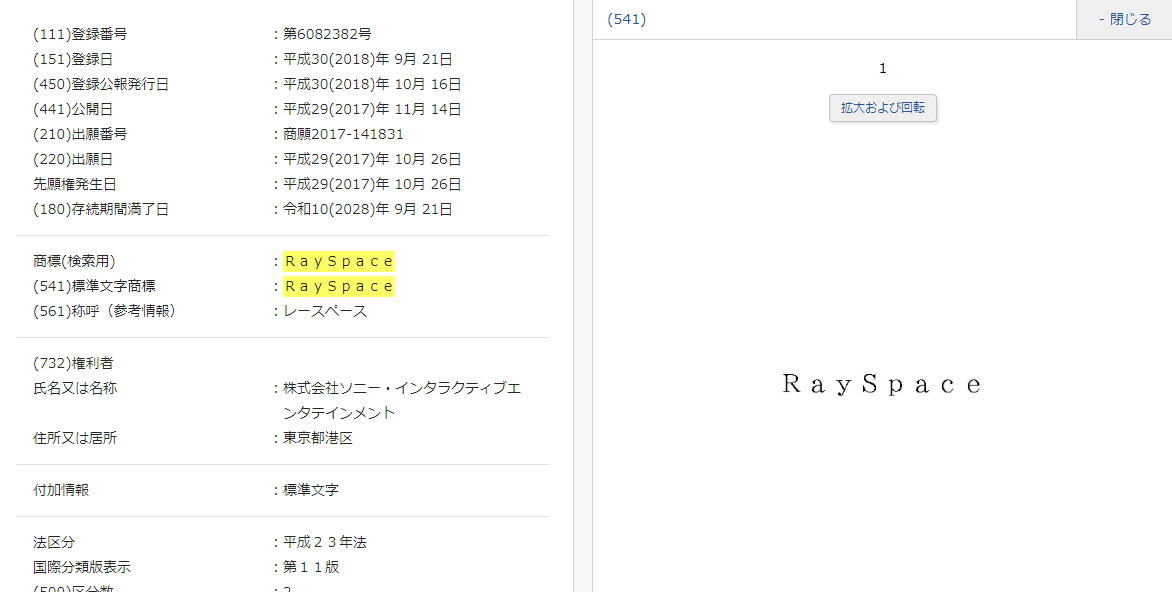Viewport: 1172px width, 592px height.
Task: Click the (111)登録番号 label
Action: pos(80,34)
